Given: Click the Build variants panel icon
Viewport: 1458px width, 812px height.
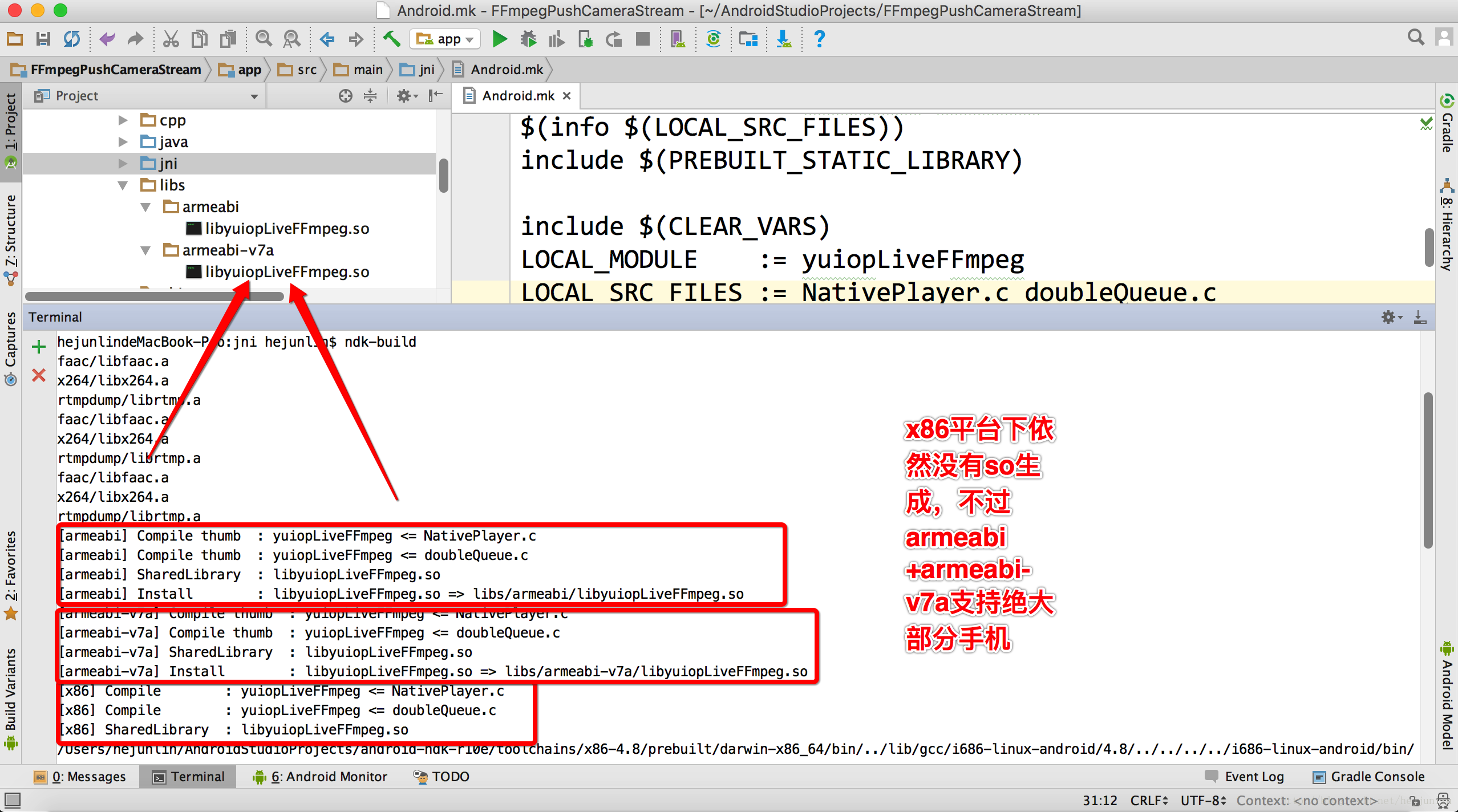Looking at the screenshot, I should [11, 700].
